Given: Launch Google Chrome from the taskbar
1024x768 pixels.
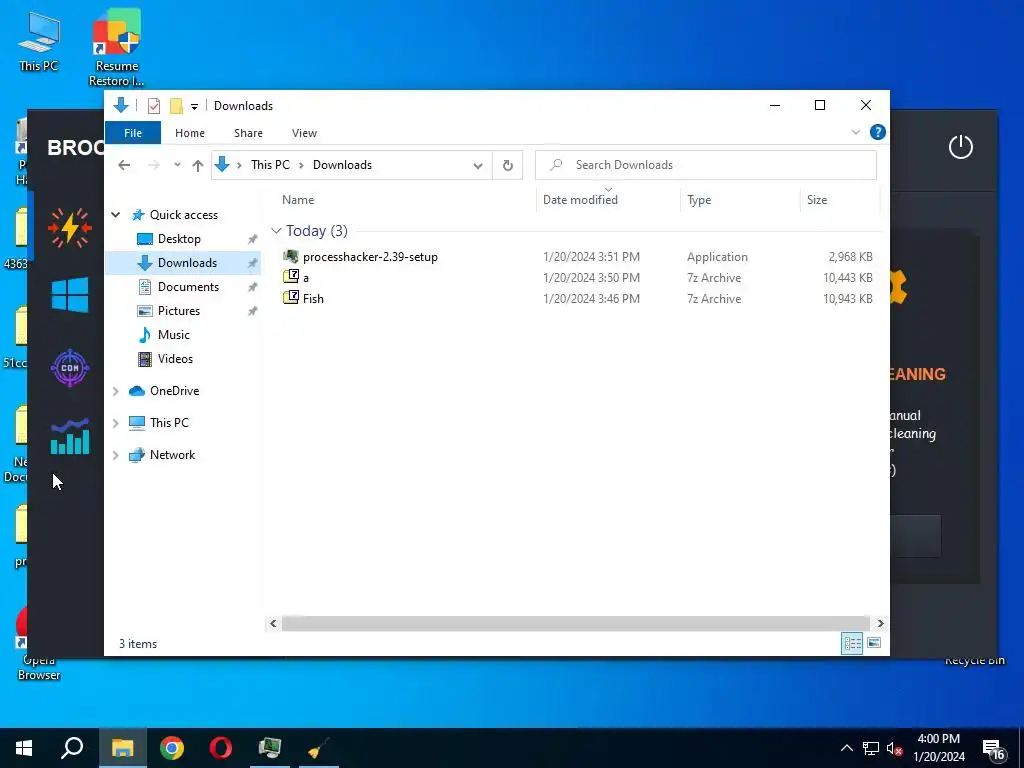Looking at the screenshot, I should [x=172, y=748].
